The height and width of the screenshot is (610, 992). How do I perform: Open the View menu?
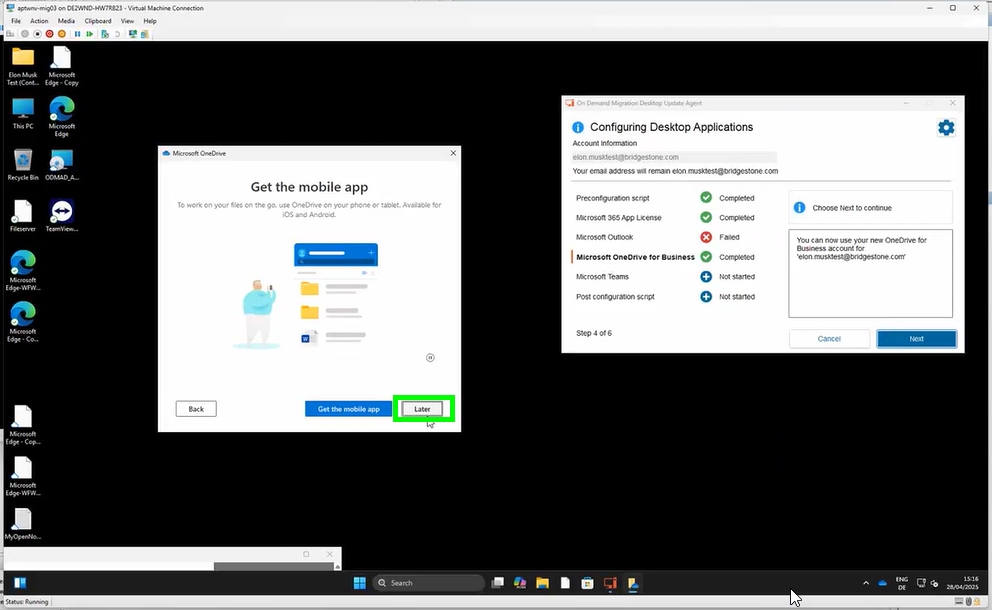(x=127, y=21)
